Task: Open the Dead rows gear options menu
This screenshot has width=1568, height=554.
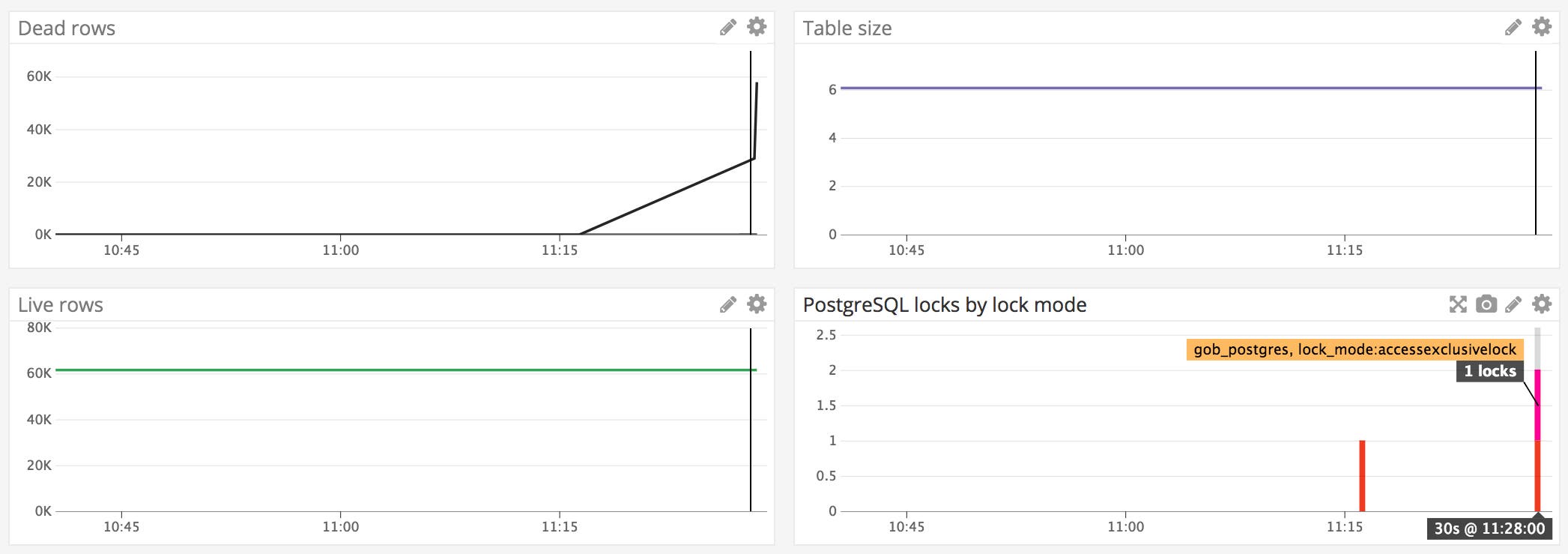Action: [757, 28]
